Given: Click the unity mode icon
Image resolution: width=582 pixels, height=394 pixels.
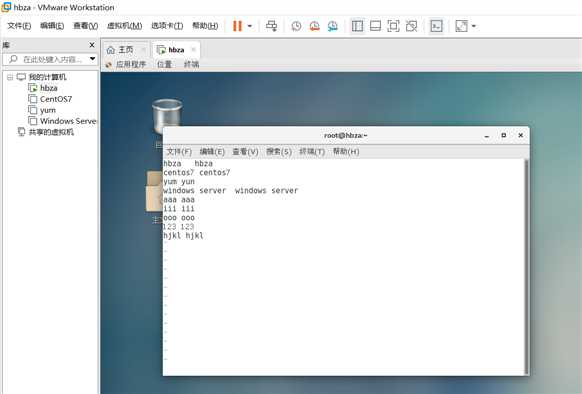Looking at the screenshot, I should pyautogui.click(x=411, y=26).
